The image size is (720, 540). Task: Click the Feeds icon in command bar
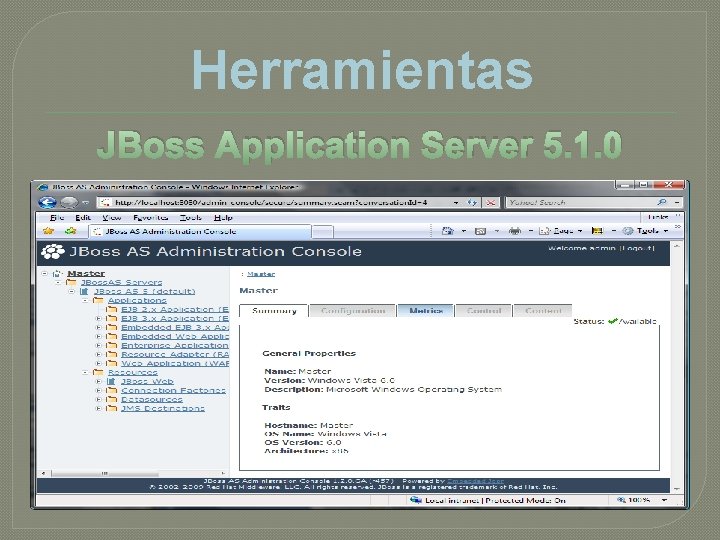pyautogui.click(x=480, y=231)
